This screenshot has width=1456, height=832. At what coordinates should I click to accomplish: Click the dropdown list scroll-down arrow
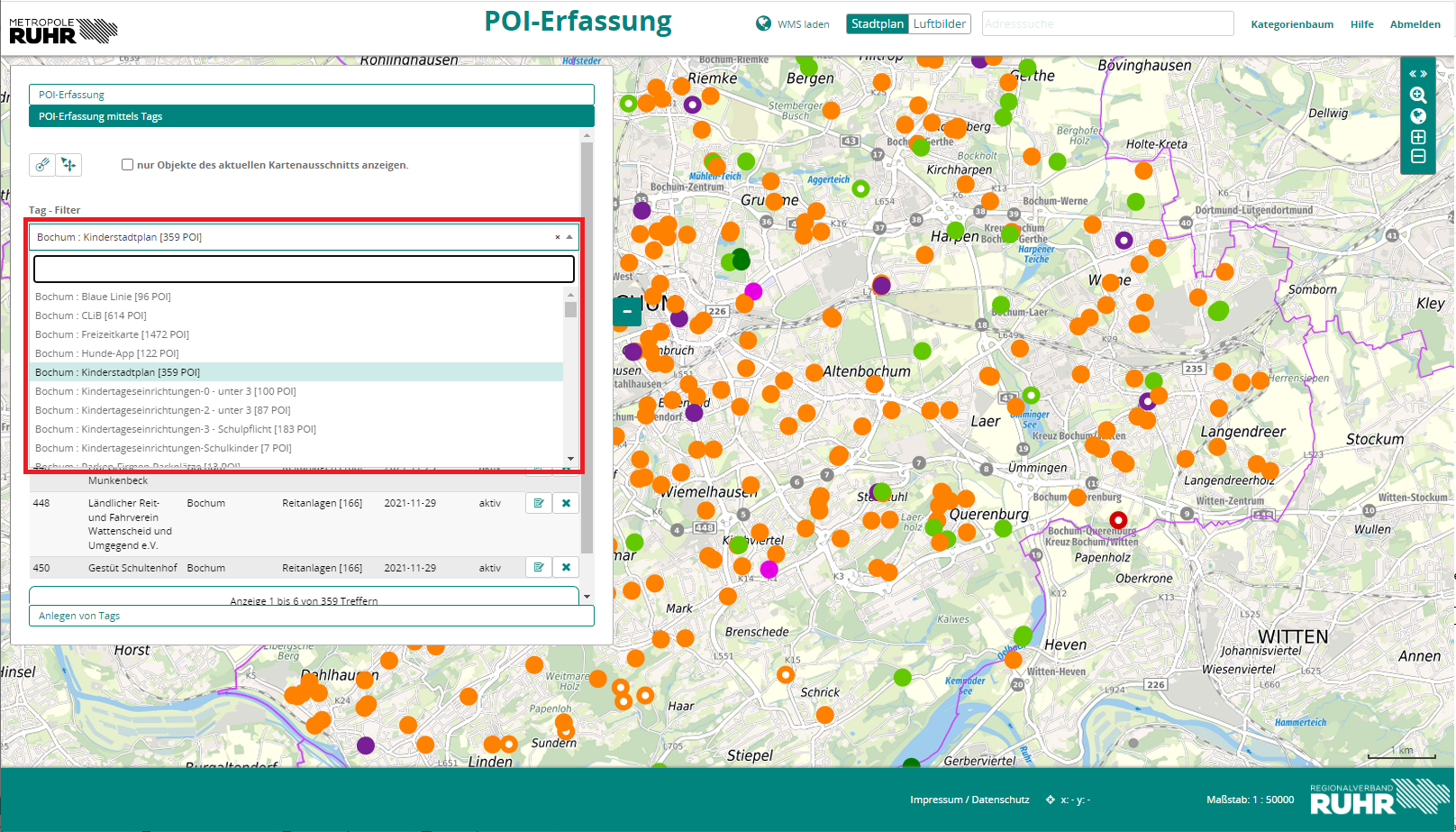pos(570,459)
